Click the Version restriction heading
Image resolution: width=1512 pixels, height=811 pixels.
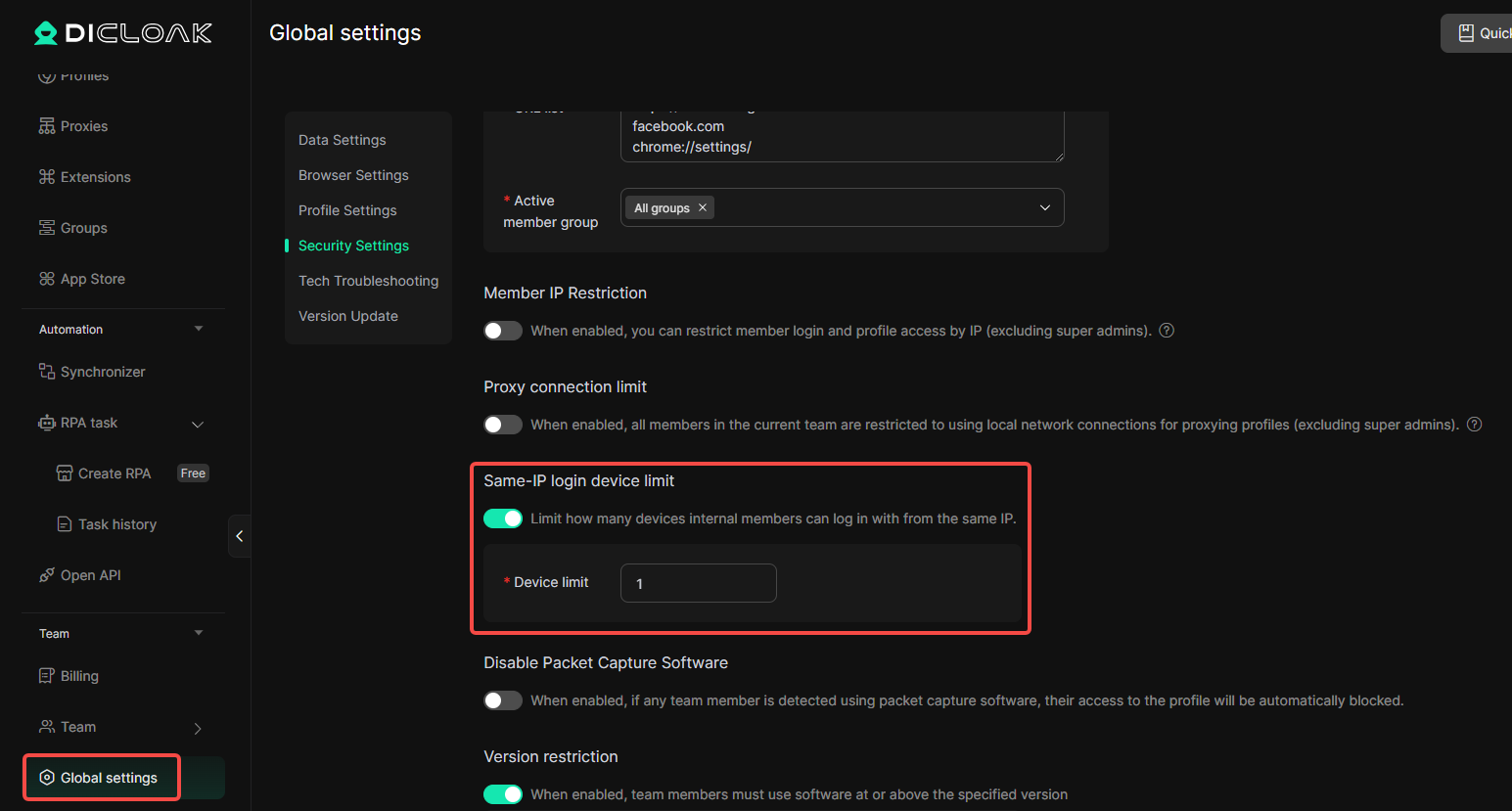pos(551,756)
